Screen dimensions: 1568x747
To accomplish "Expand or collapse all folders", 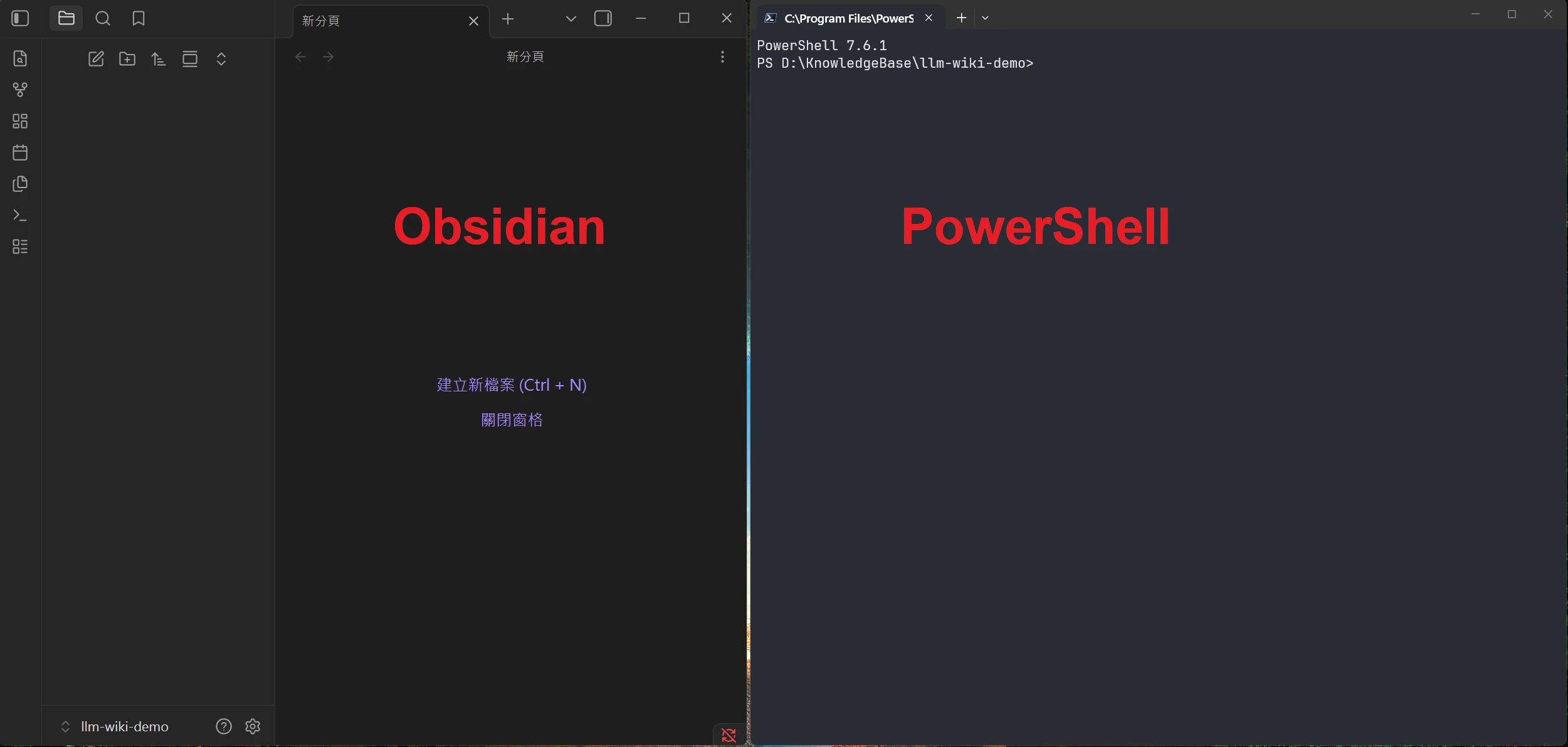I will tap(221, 59).
